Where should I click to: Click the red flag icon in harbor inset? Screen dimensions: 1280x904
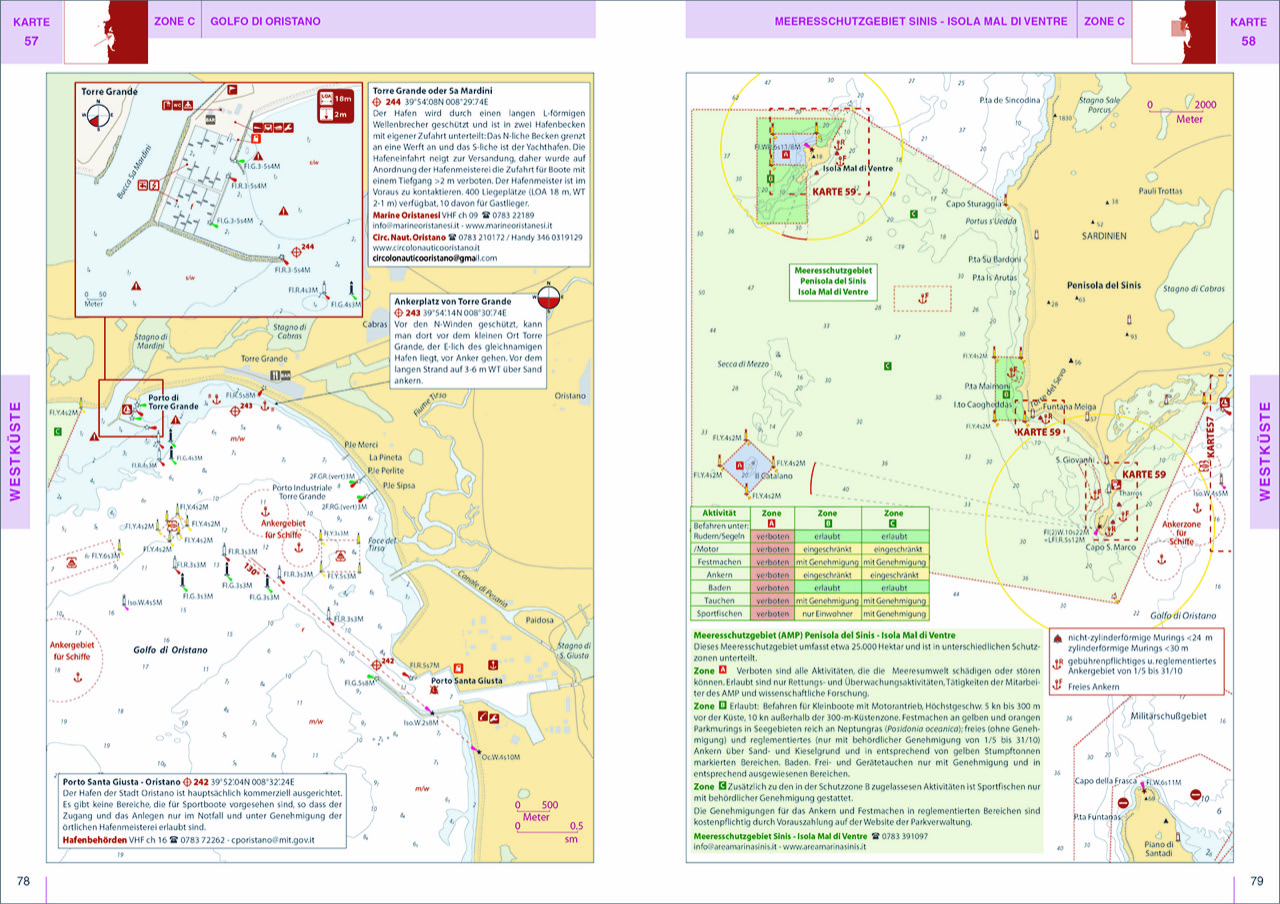(233, 90)
